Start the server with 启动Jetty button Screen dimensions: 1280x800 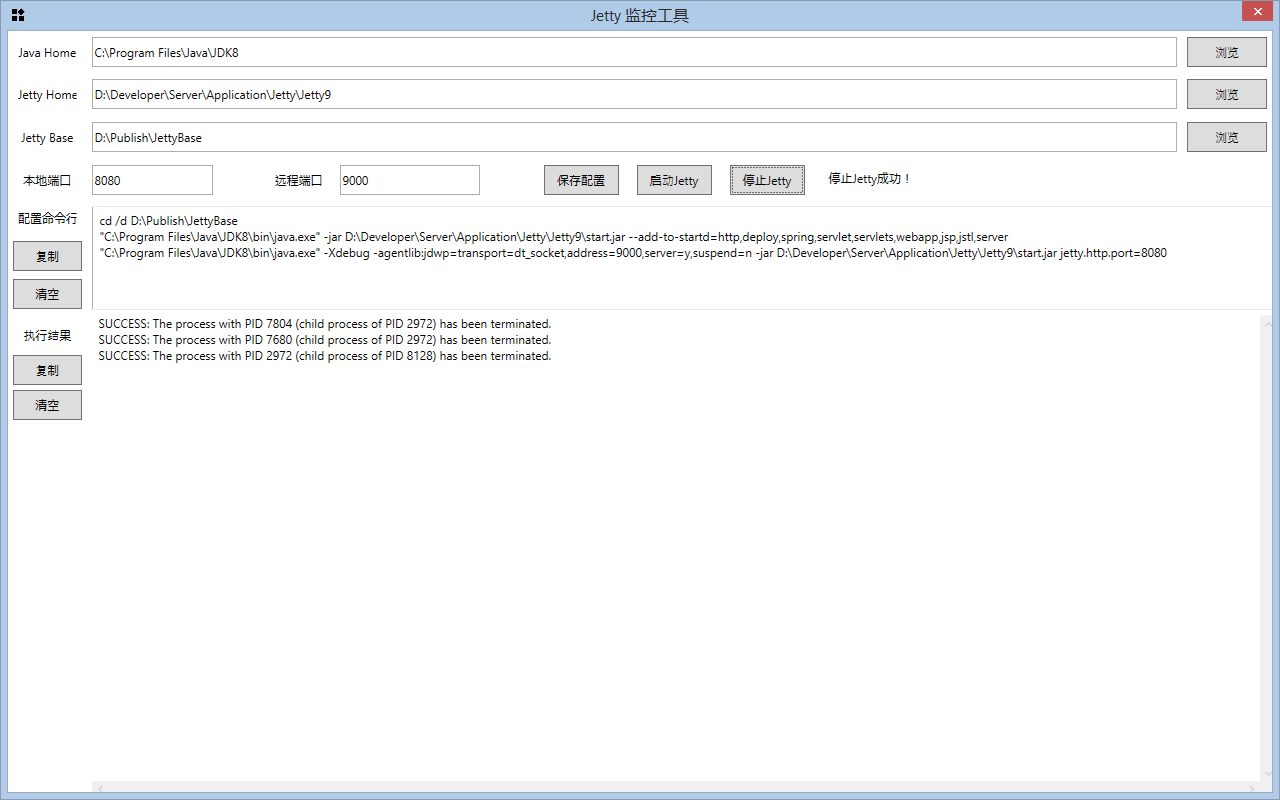674,180
